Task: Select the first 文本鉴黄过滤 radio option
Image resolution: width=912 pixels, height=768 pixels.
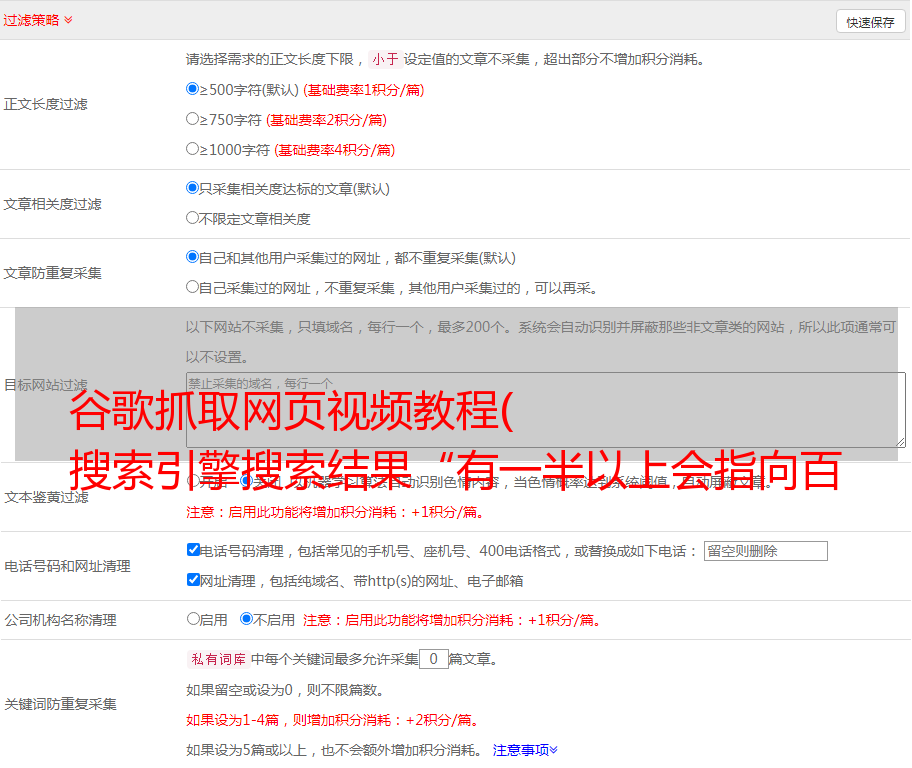Action: tap(193, 481)
